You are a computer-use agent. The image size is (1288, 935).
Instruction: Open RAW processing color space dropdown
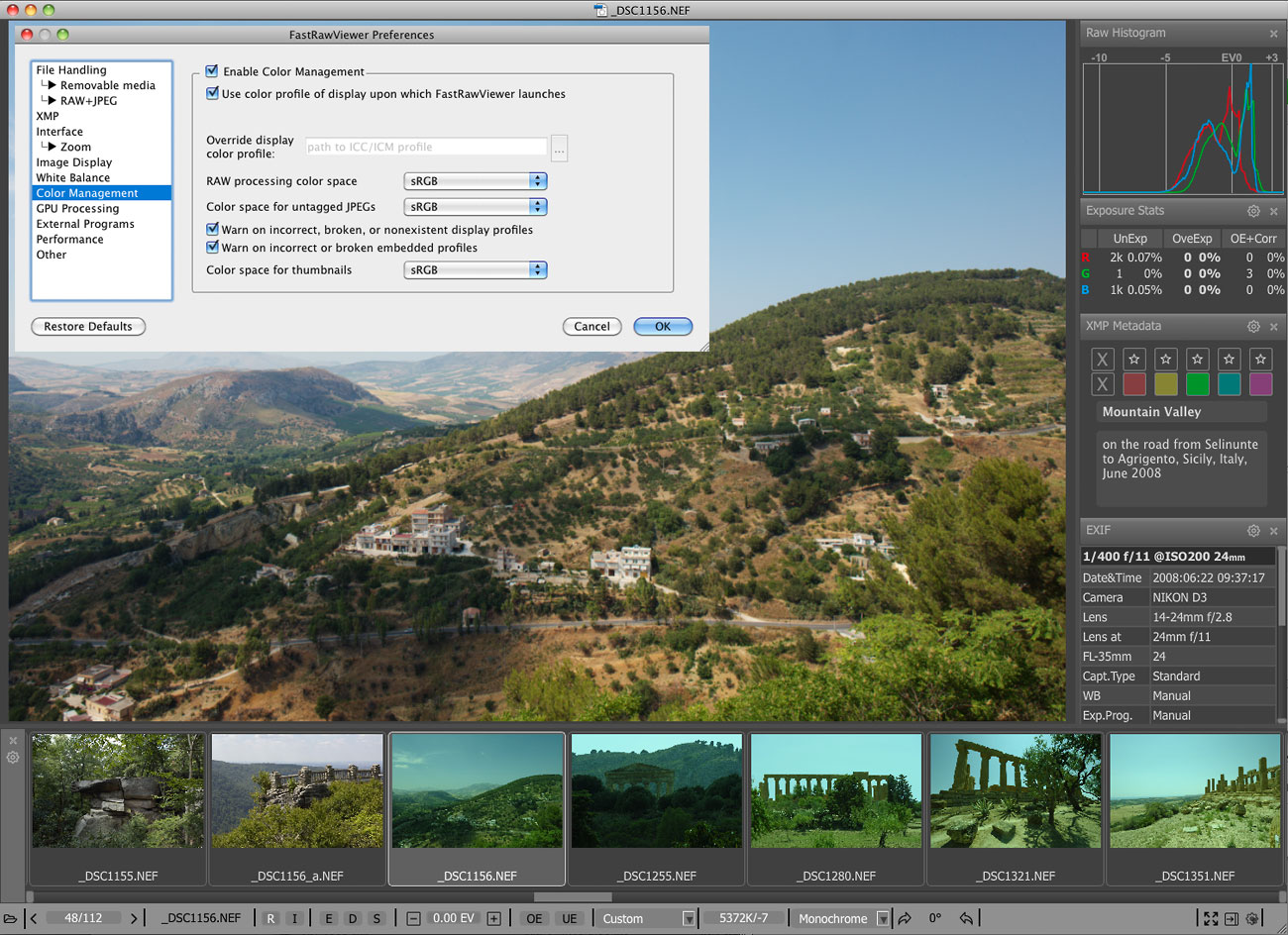pyautogui.click(x=476, y=181)
